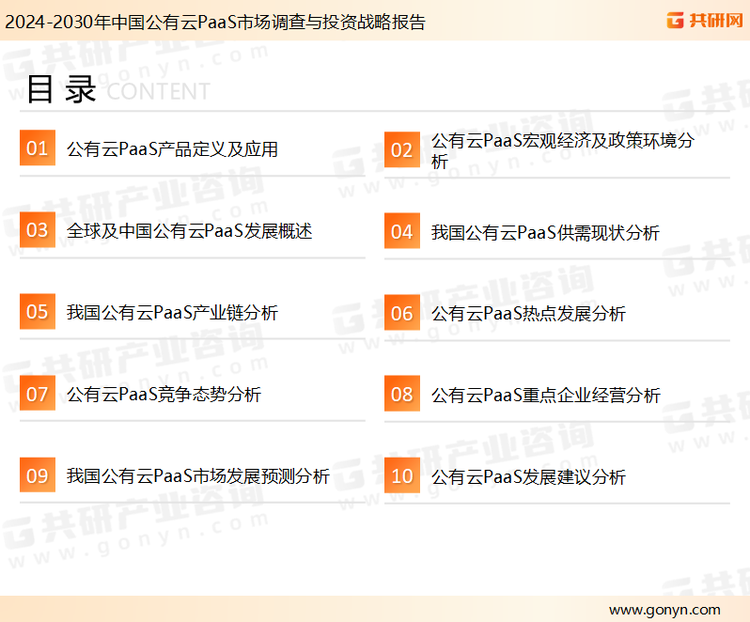Click the orange 07 number badge
The image size is (750, 622).
(37, 393)
